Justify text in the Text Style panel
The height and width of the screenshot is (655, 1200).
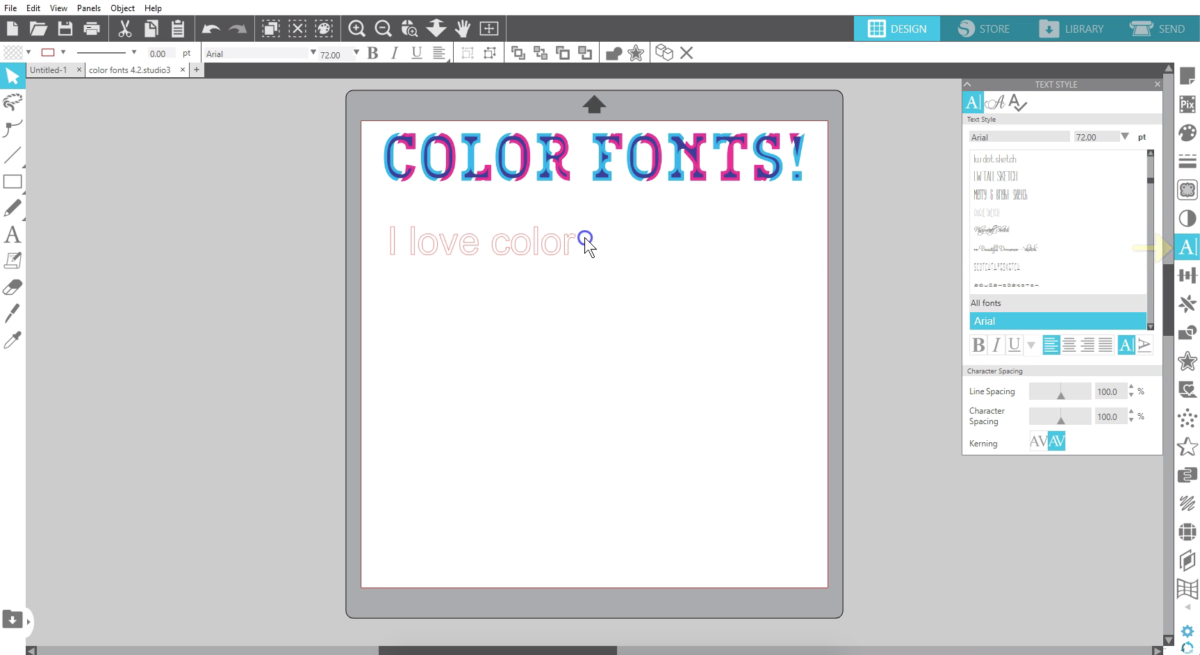(x=1105, y=345)
